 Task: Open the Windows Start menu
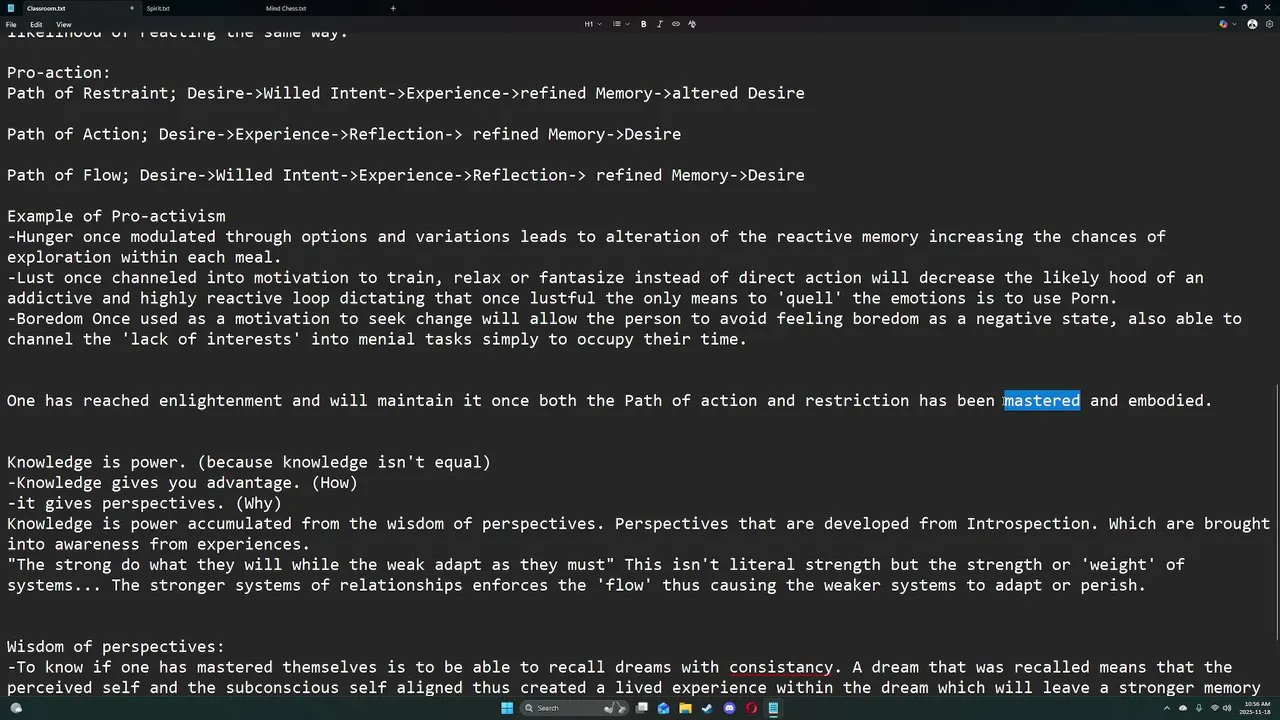pyautogui.click(x=507, y=708)
